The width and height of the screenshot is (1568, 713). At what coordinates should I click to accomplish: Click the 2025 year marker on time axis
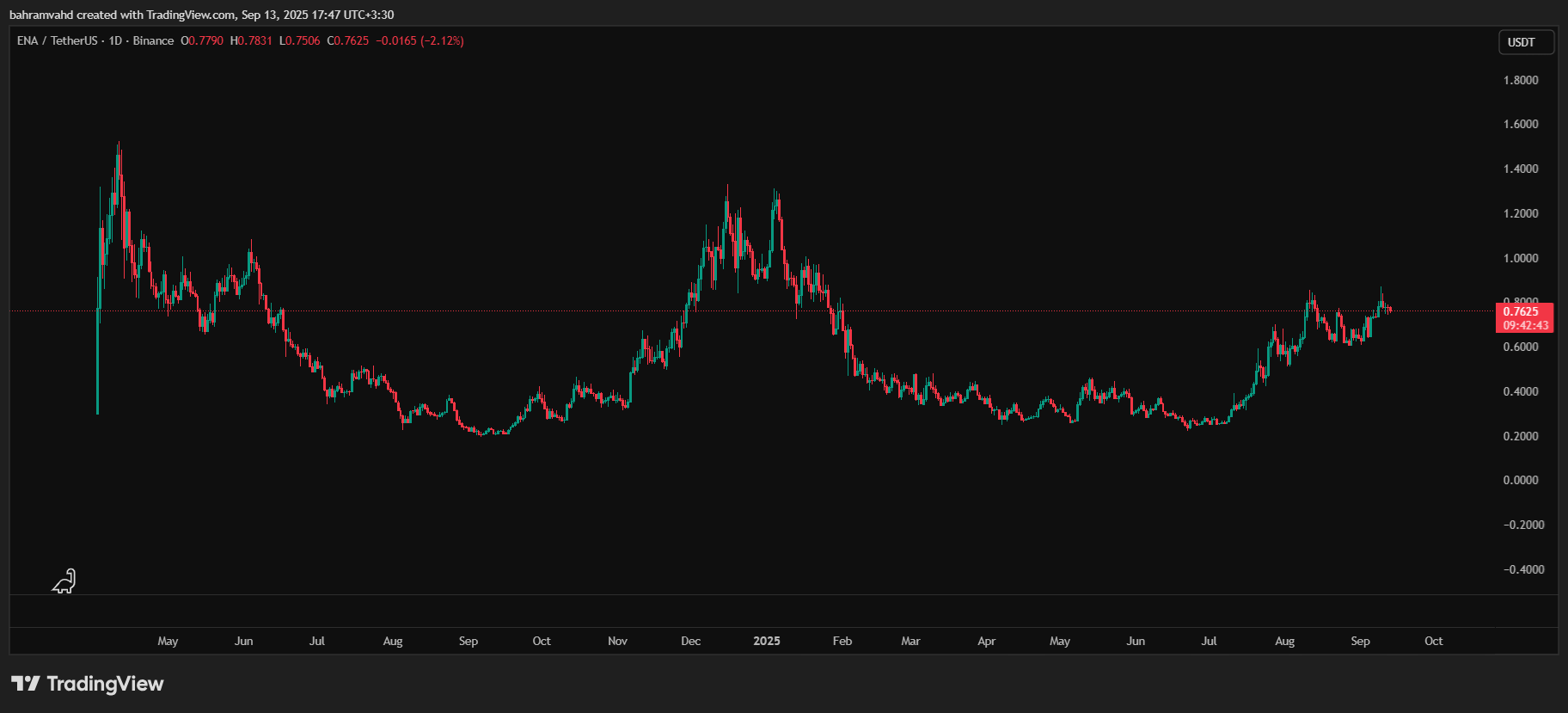click(766, 641)
